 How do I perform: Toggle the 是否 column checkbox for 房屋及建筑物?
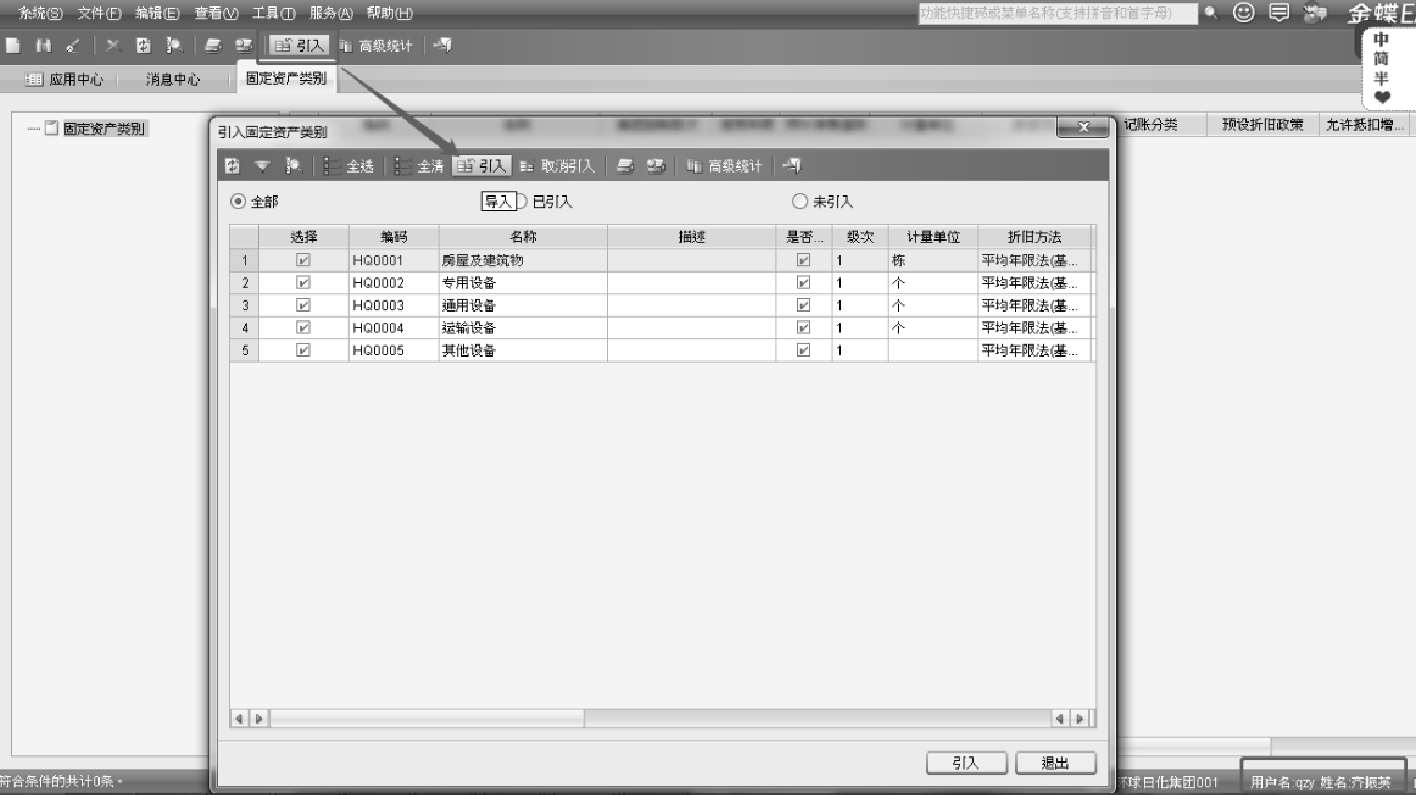click(803, 260)
